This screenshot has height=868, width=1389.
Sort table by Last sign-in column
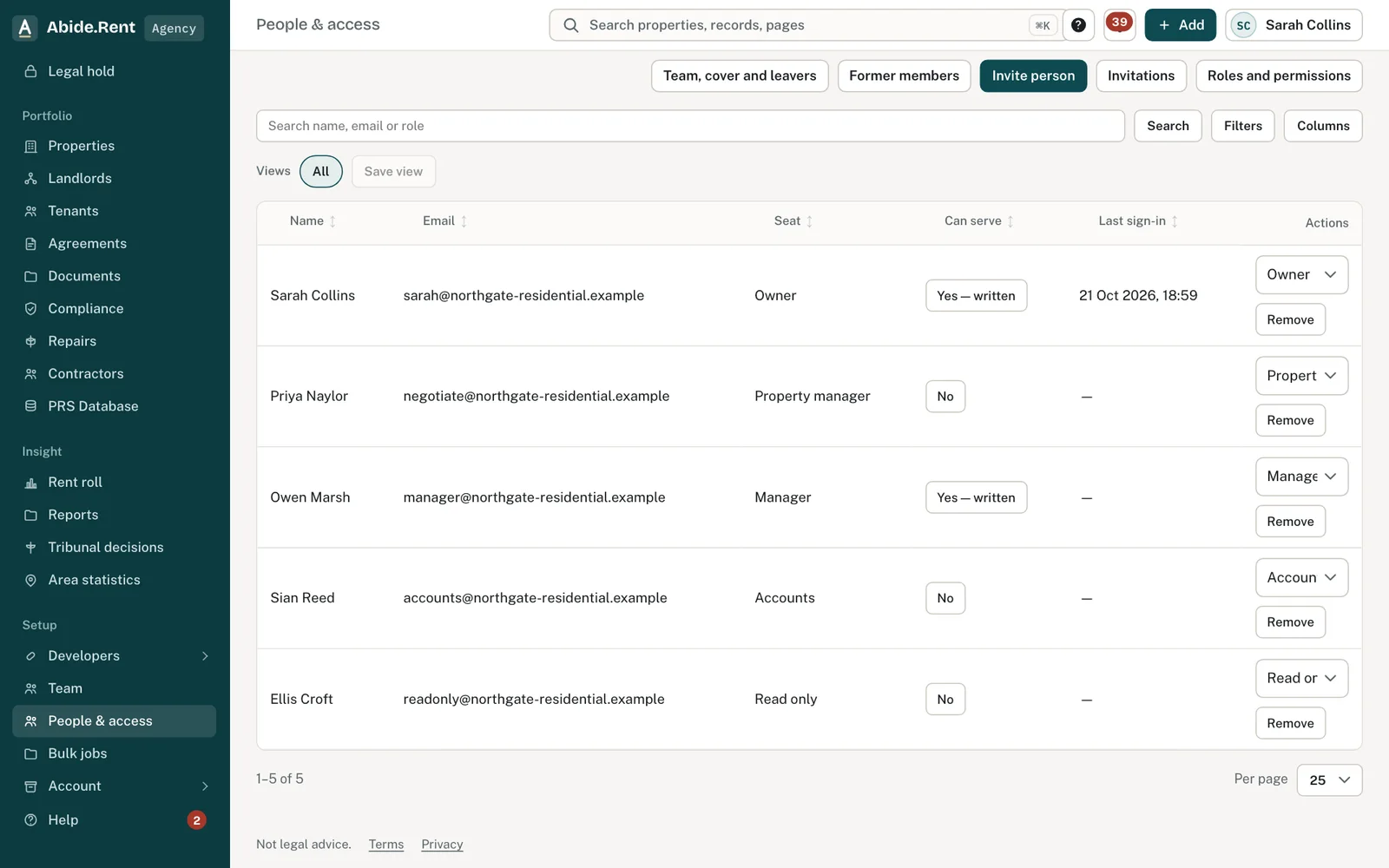click(1137, 221)
